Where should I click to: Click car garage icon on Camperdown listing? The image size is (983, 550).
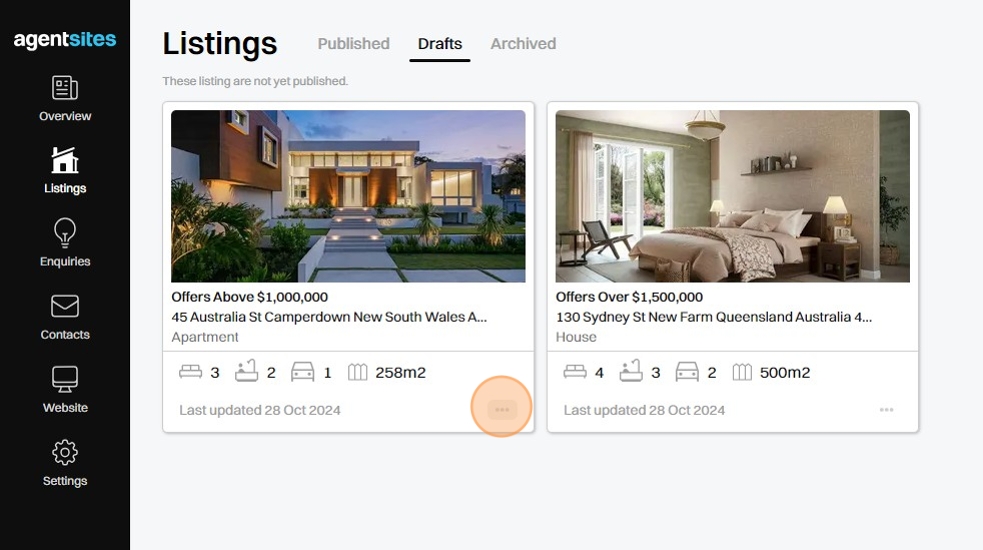pyautogui.click(x=302, y=372)
